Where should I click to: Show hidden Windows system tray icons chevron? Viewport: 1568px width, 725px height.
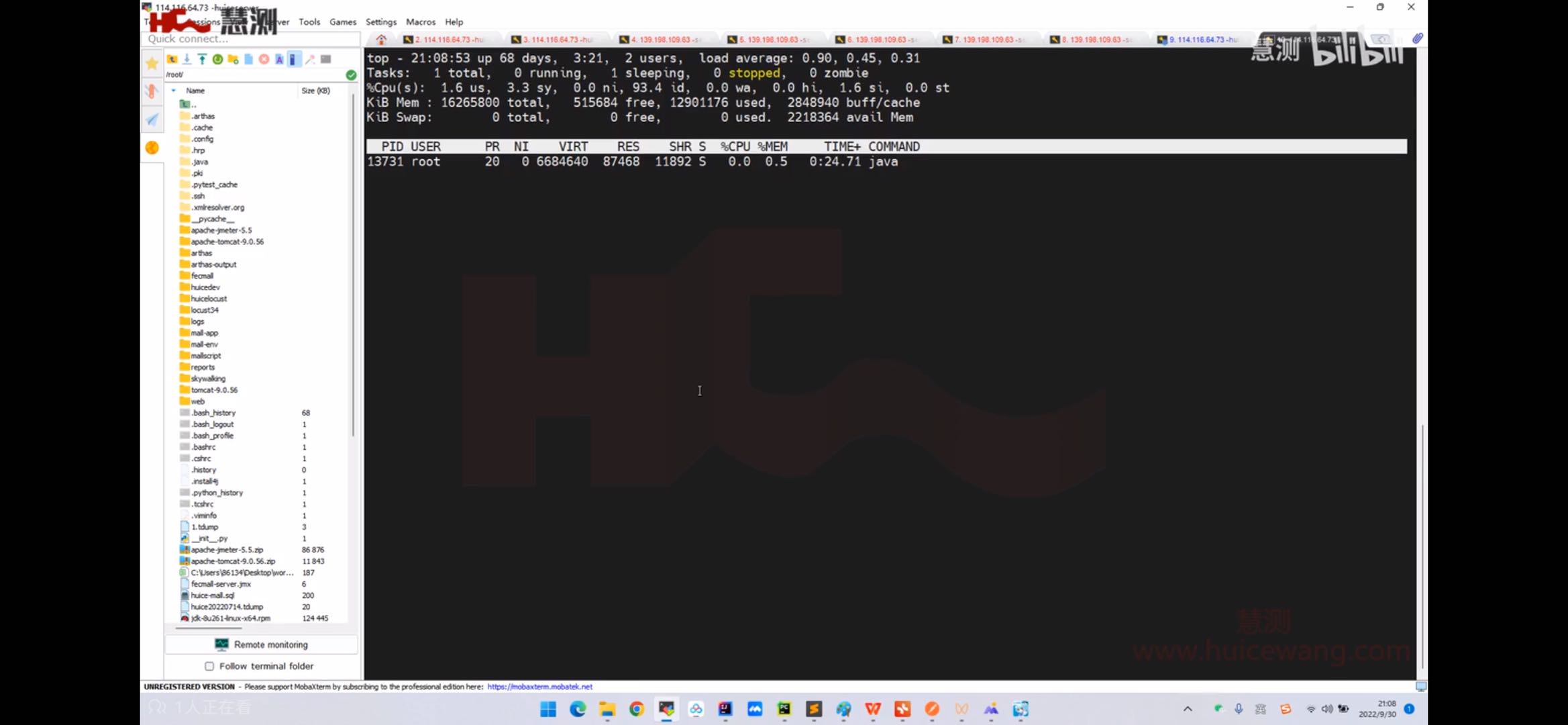(1187, 709)
